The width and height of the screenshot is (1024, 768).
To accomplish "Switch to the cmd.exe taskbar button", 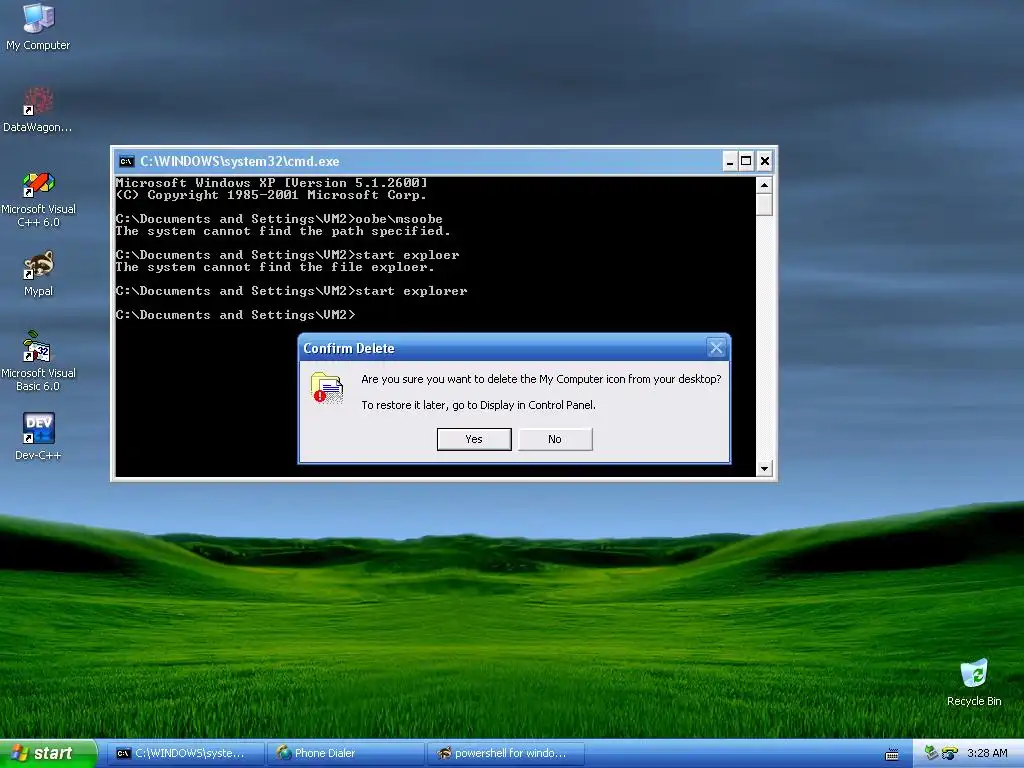I will click(185, 754).
